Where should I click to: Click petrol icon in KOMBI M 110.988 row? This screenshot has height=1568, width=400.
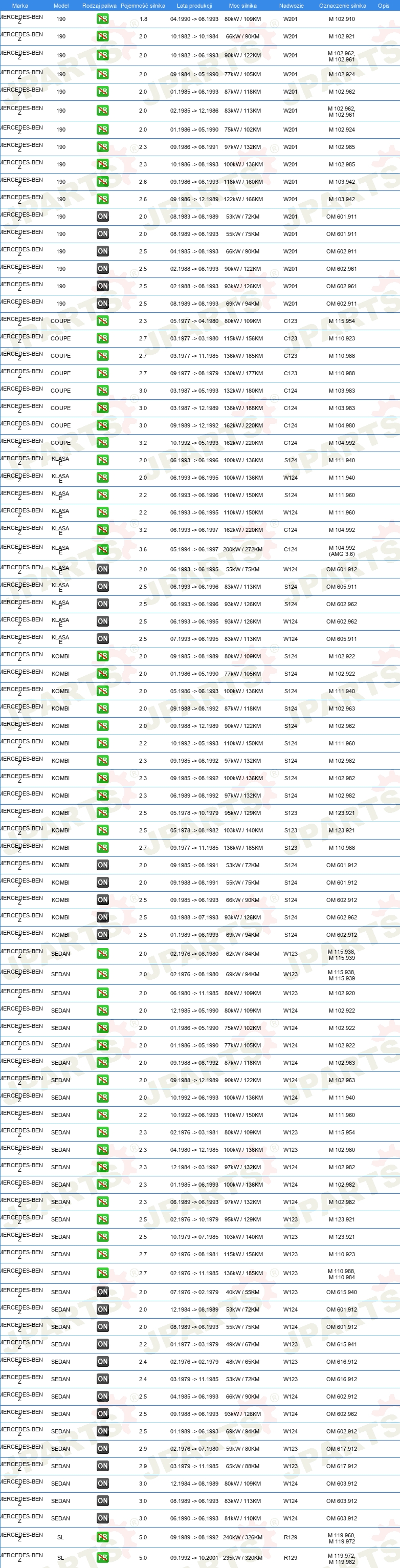pos(103,847)
